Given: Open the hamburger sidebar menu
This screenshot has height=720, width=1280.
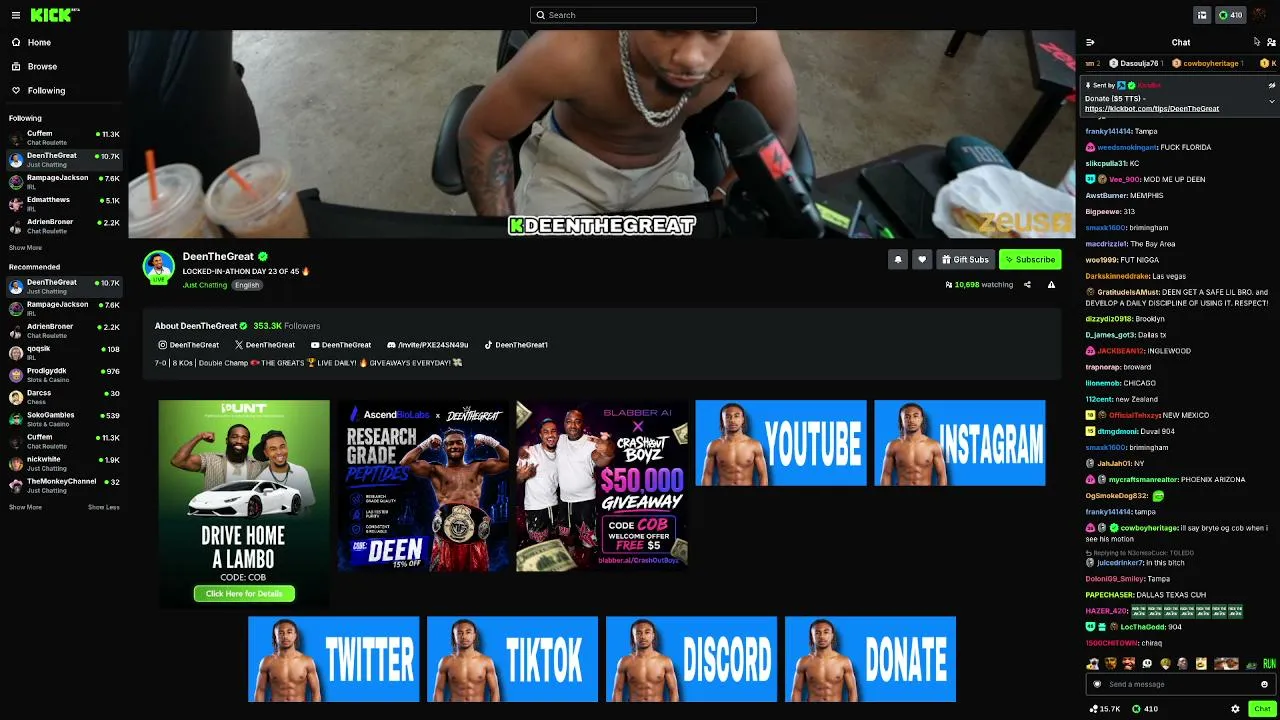Looking at the screenshot, I should [x=16, y=15].
